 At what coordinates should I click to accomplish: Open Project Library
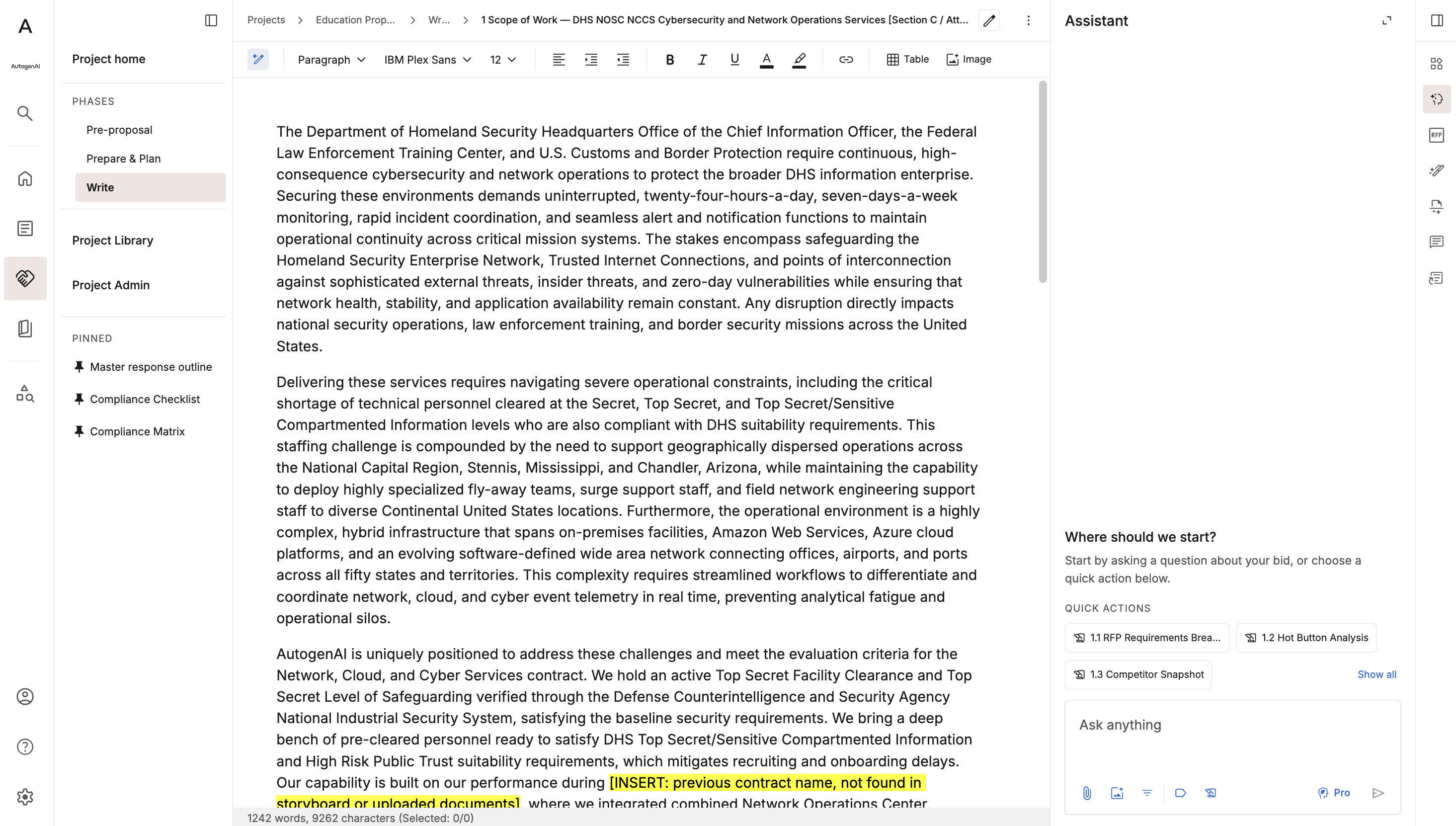(112, 241)
